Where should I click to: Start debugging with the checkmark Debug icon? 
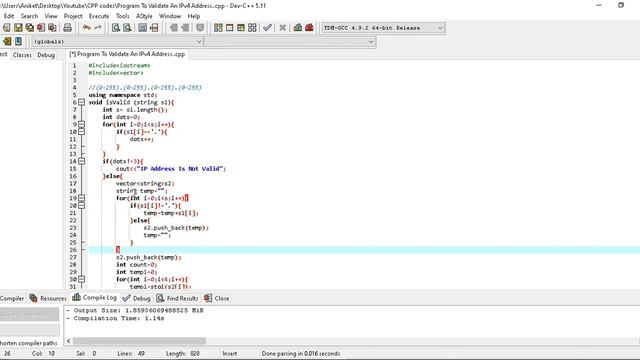(267, 27)
